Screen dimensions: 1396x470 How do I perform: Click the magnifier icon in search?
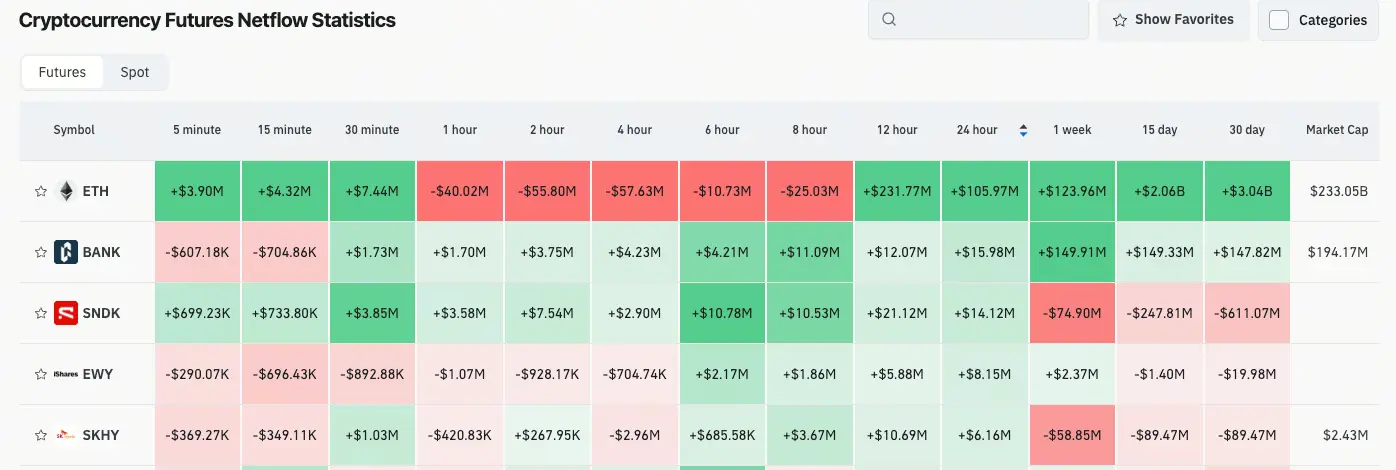click(889, 19)
